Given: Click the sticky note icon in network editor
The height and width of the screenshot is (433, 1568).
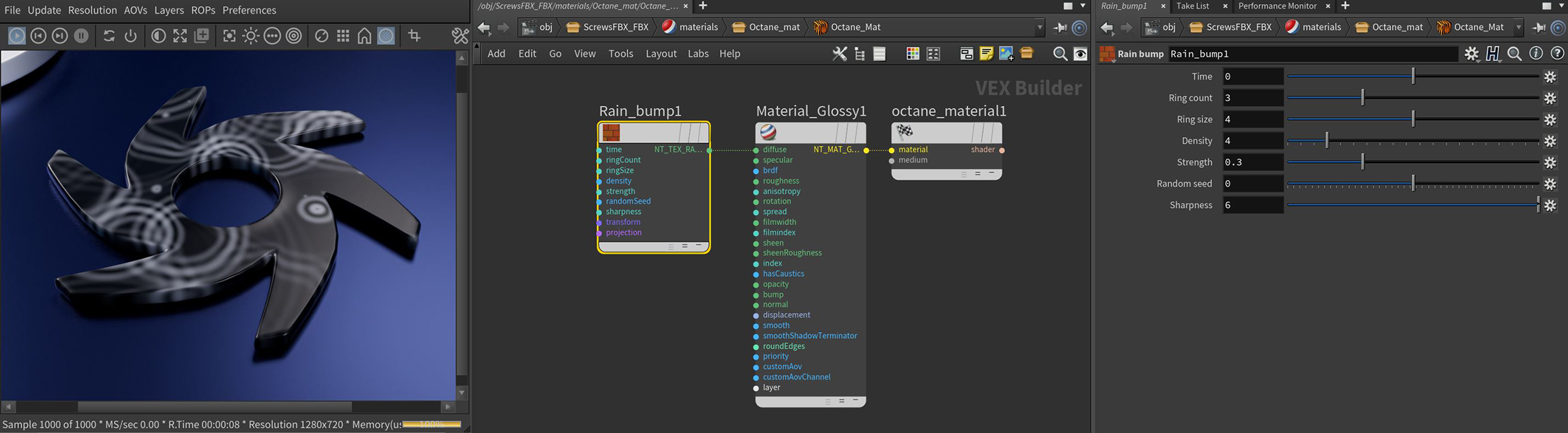Looking at the screenshot, I should click(986, 53).
